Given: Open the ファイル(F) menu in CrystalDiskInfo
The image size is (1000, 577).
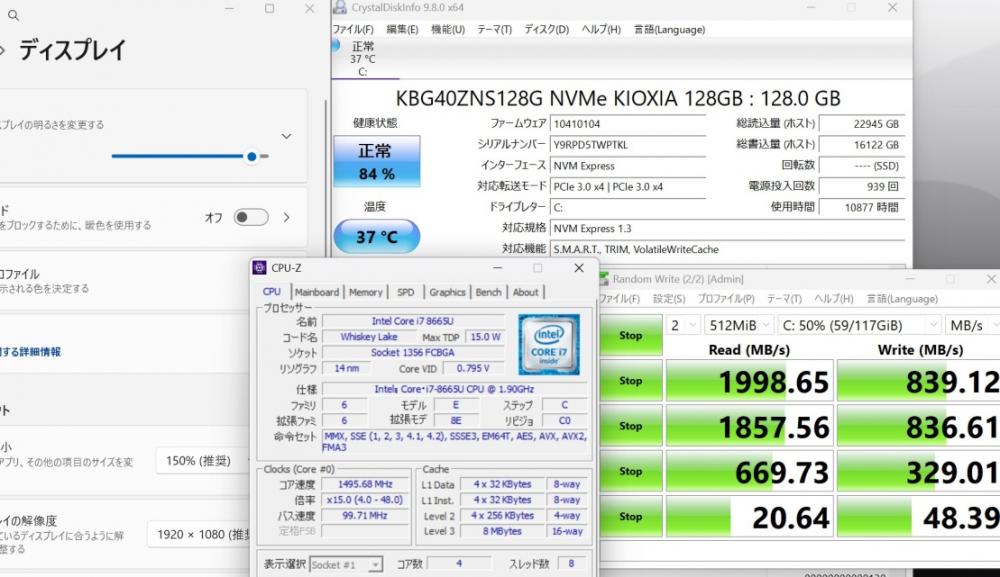Looking at the screenshot, I should point(353,29).
